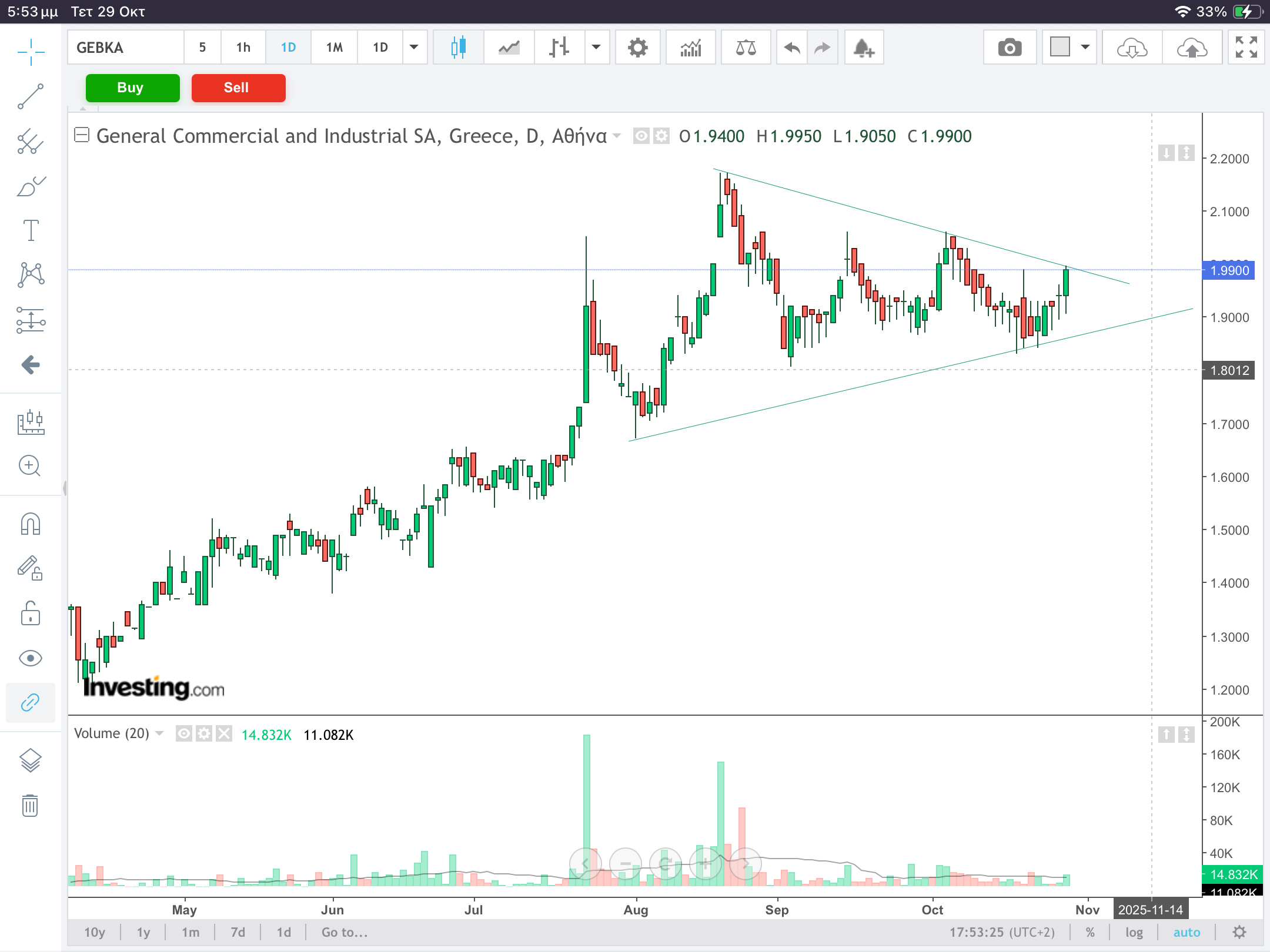Switch to the 1h timeframe
Screen dimensions: 1270x952
coord(243,48)
